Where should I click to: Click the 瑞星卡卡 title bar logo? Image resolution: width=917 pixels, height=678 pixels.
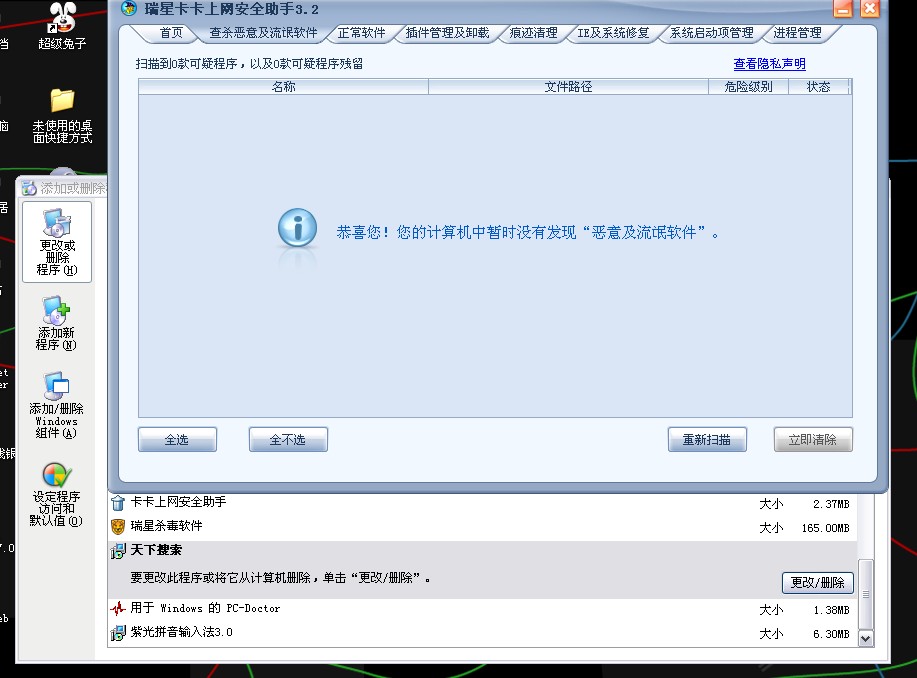[x=129, y=8]
